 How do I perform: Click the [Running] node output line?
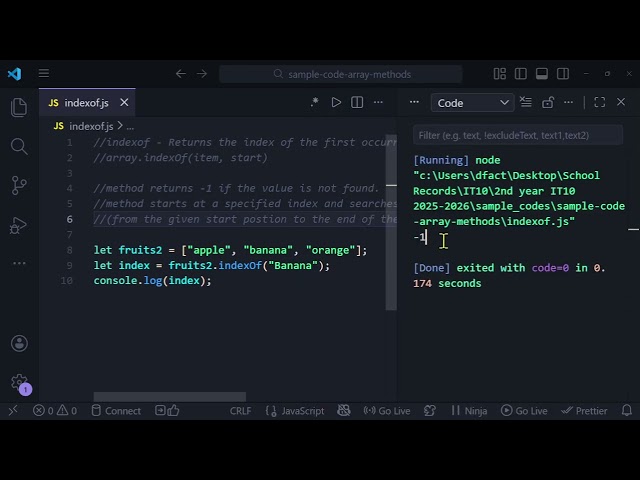coord(457,160)
